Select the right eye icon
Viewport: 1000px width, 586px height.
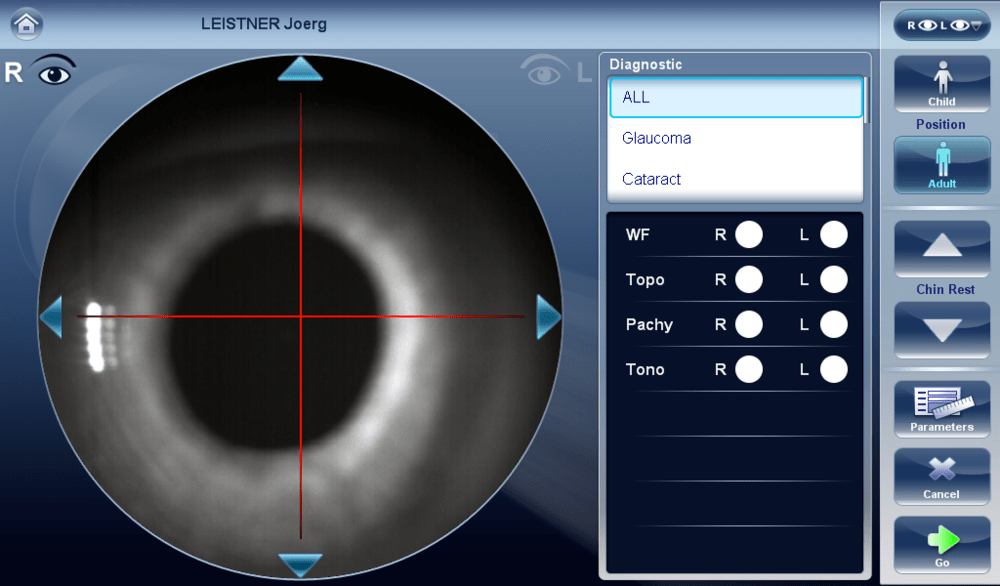tap(55, 72)
